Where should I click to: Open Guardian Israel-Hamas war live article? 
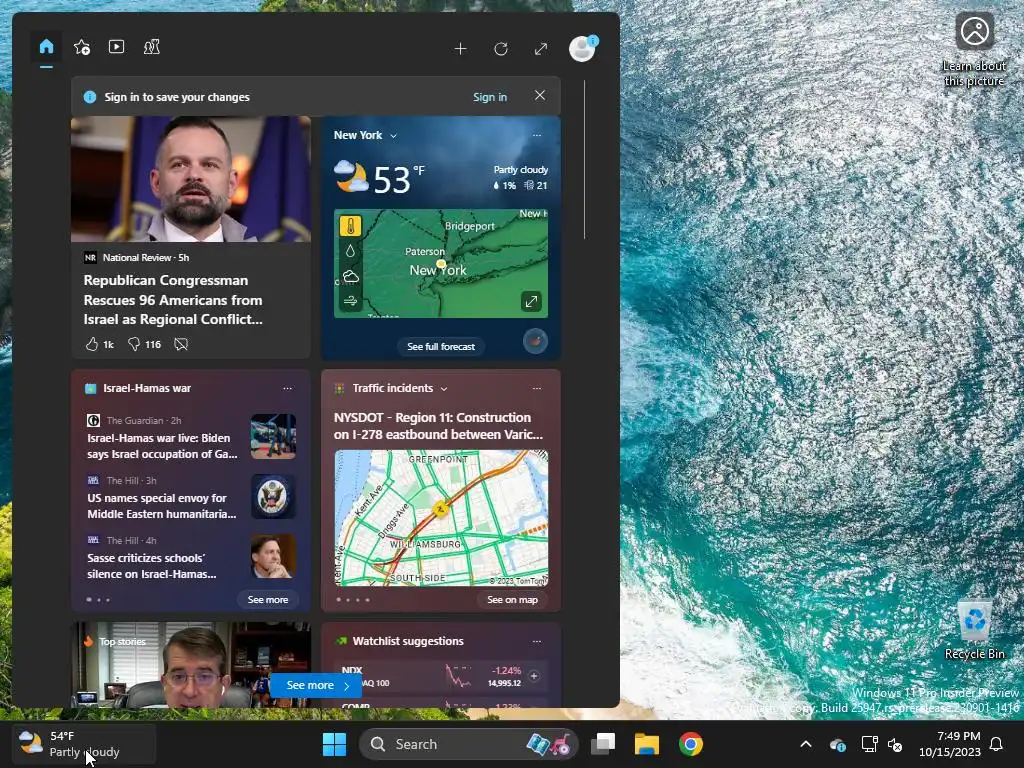[x=163, y=446]
